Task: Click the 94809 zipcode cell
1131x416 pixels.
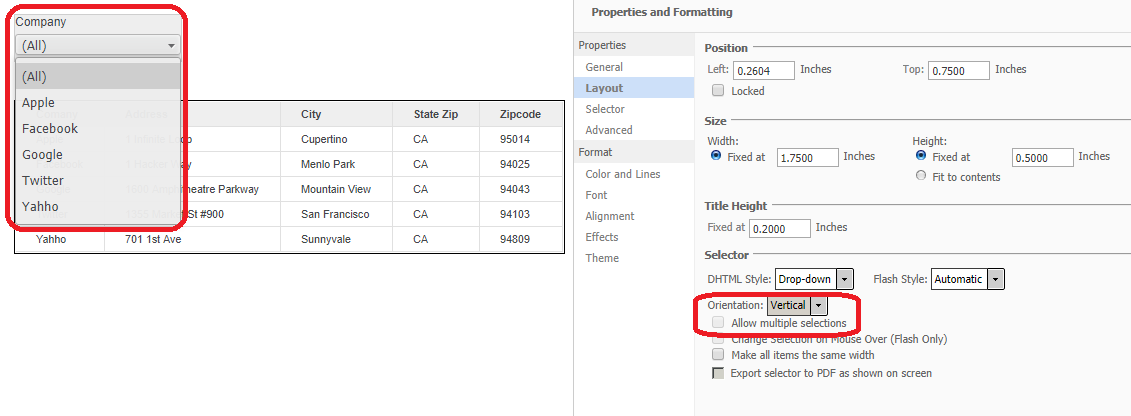Action: tap(521, 239)
